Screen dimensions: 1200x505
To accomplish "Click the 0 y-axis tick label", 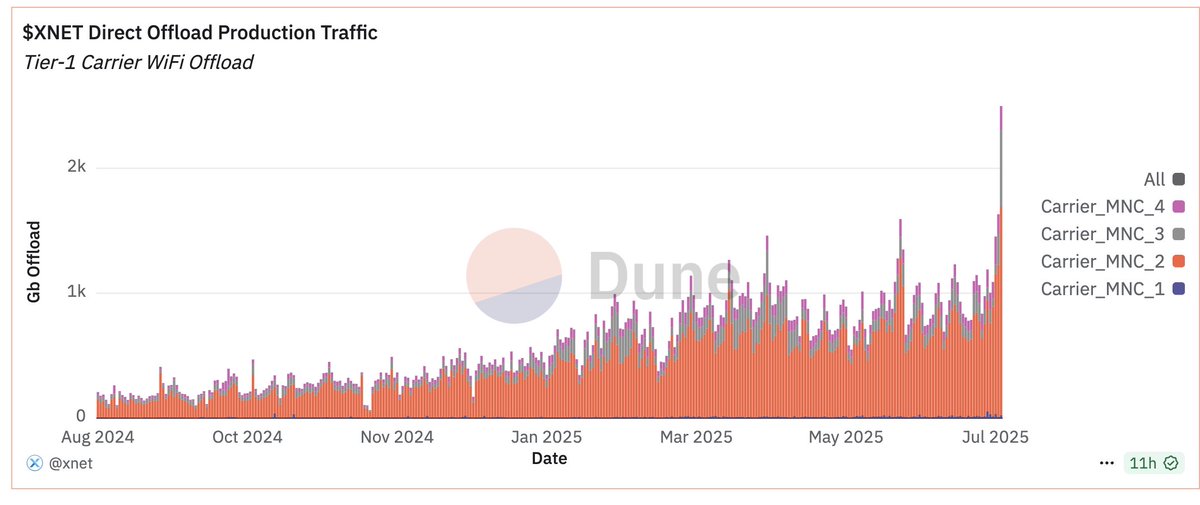I will point(81,415).
